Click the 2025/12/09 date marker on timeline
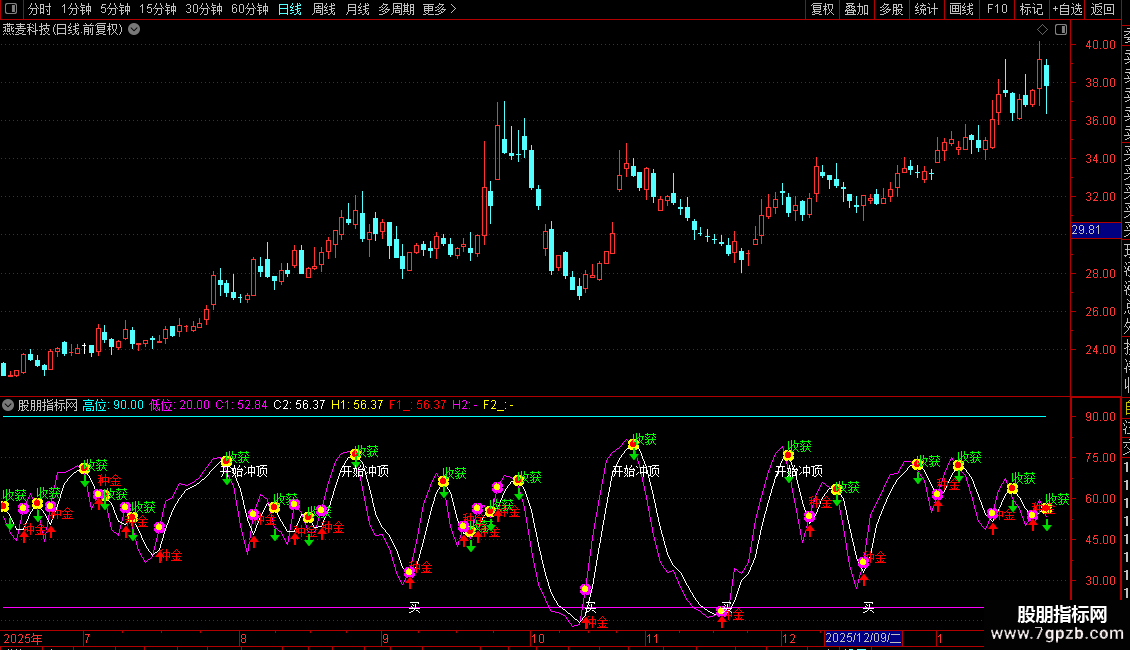 click(864, 638)
